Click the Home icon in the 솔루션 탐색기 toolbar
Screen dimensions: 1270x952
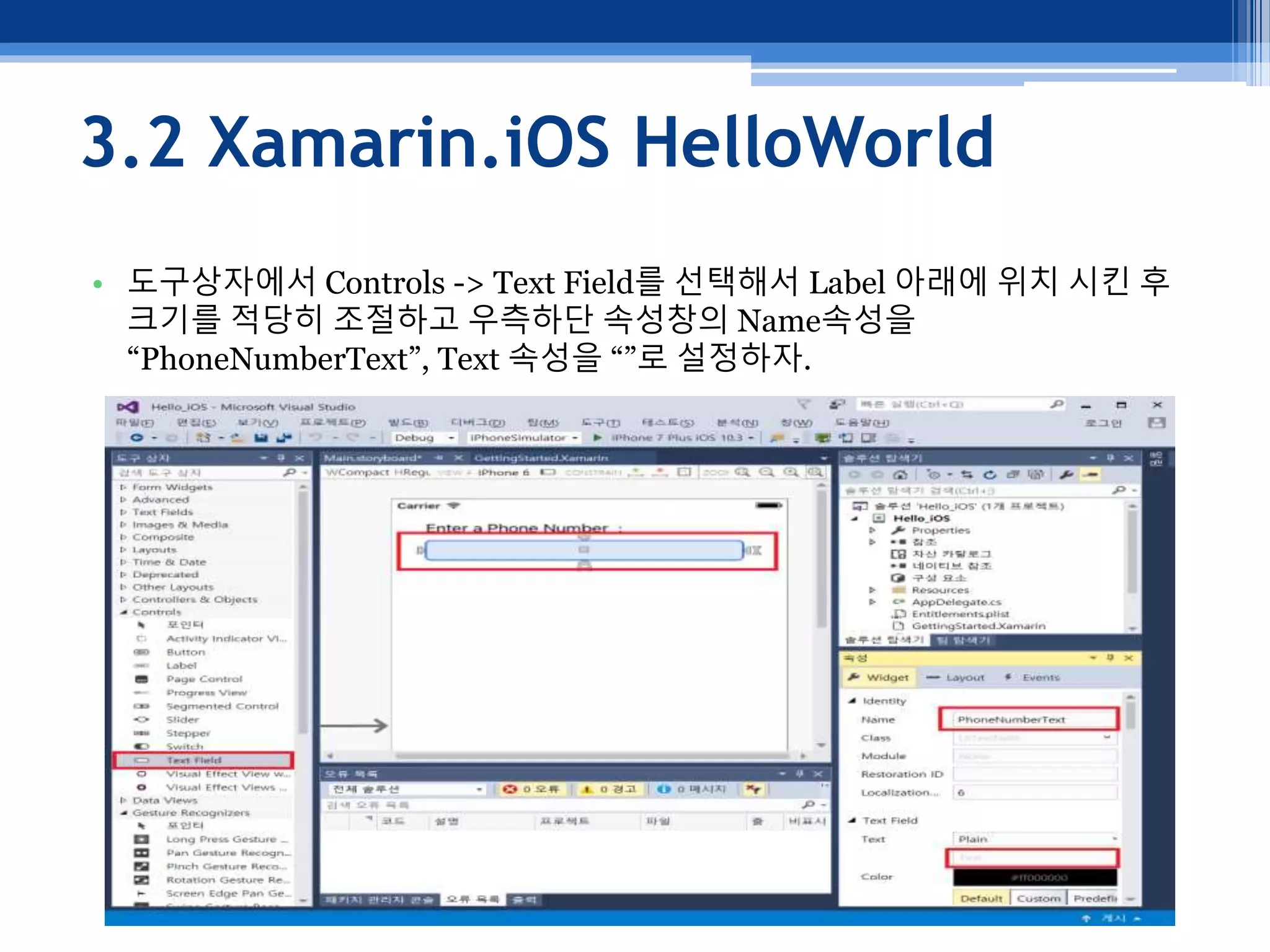click(x=900, y=475)
